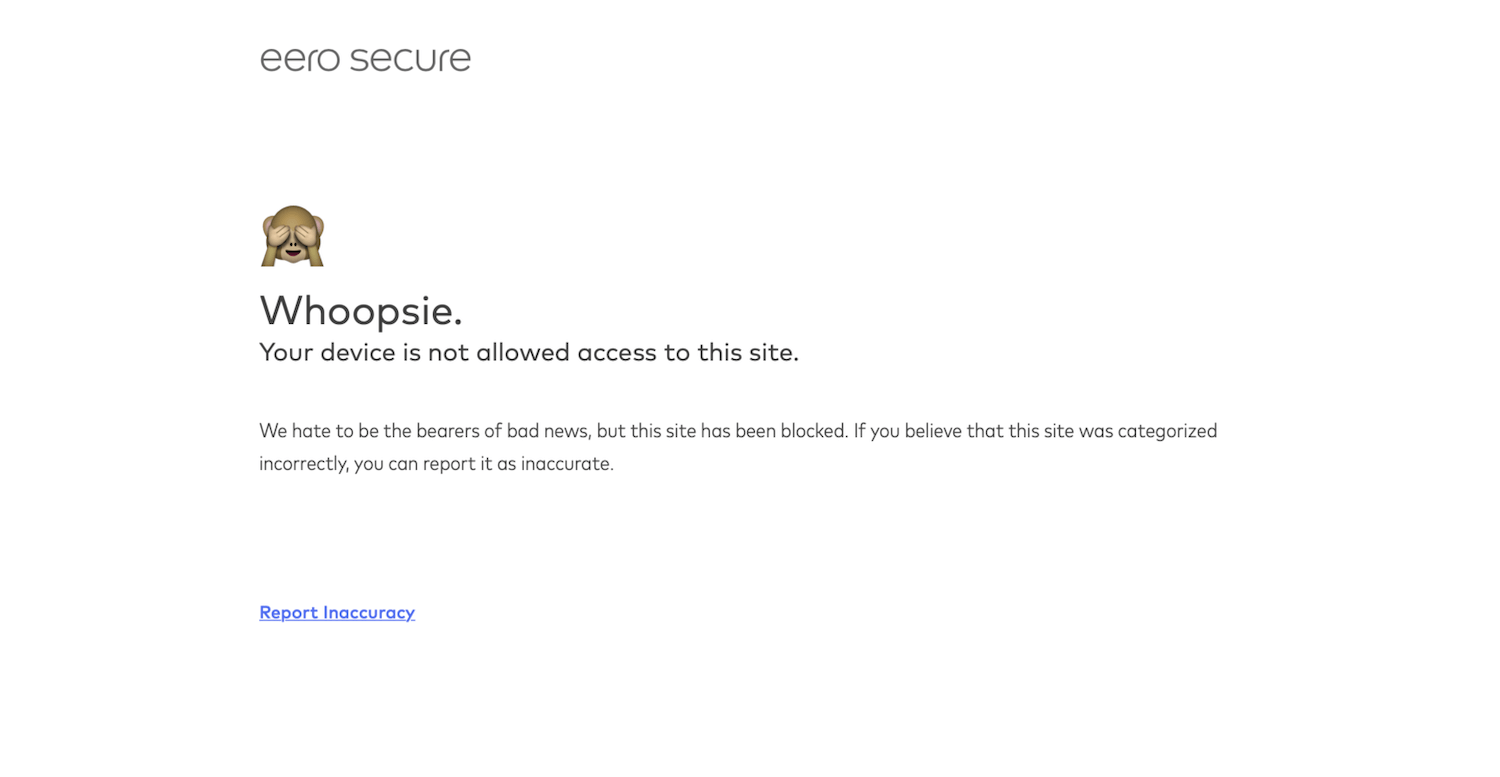The image size is (1500, 777).
Task: Click the eero secure logo
Action: 365,59
